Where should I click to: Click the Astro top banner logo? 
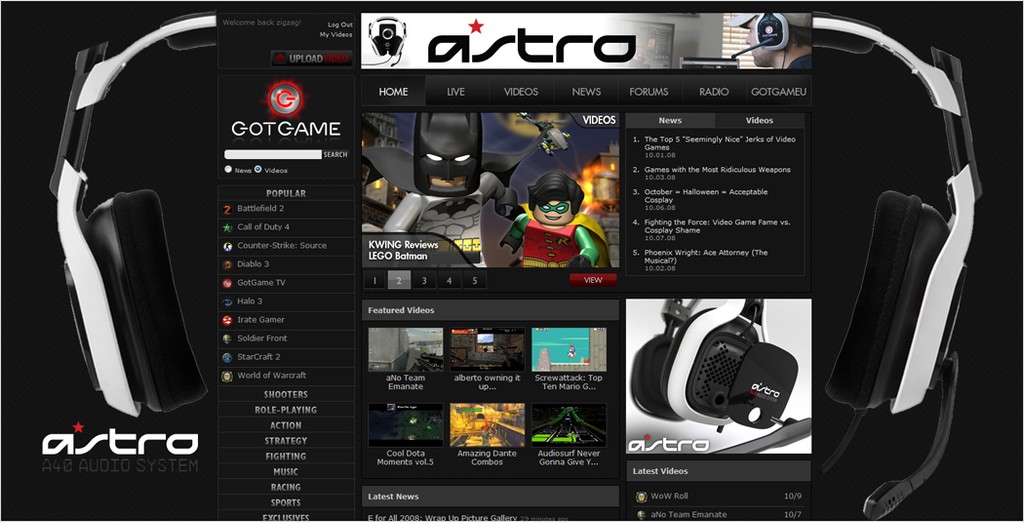(x=531, y=43)
